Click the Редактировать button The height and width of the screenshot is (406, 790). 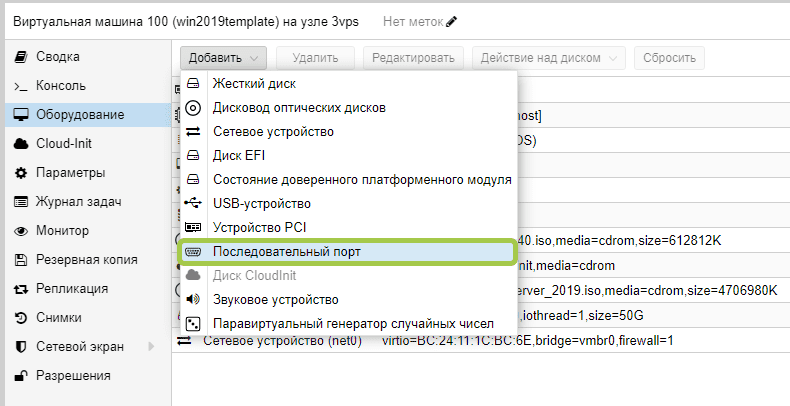(413, 58)
